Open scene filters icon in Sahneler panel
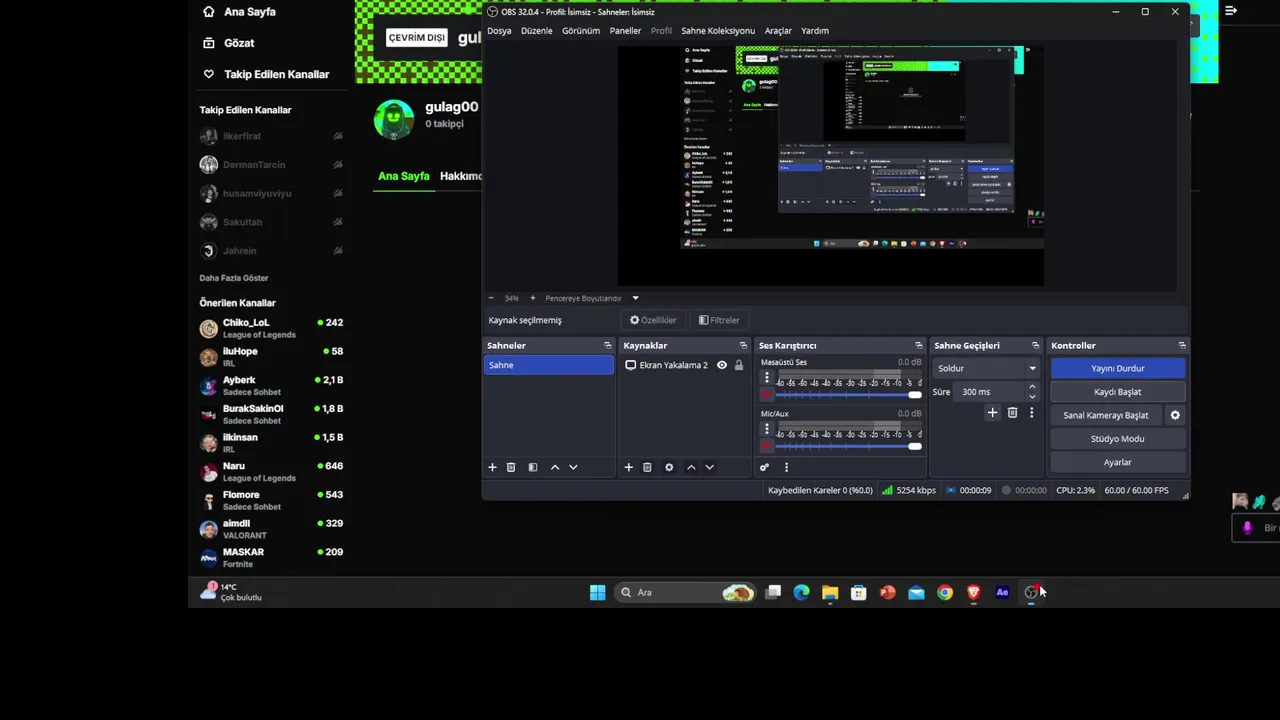The image size is (1280, 720). 533,467
